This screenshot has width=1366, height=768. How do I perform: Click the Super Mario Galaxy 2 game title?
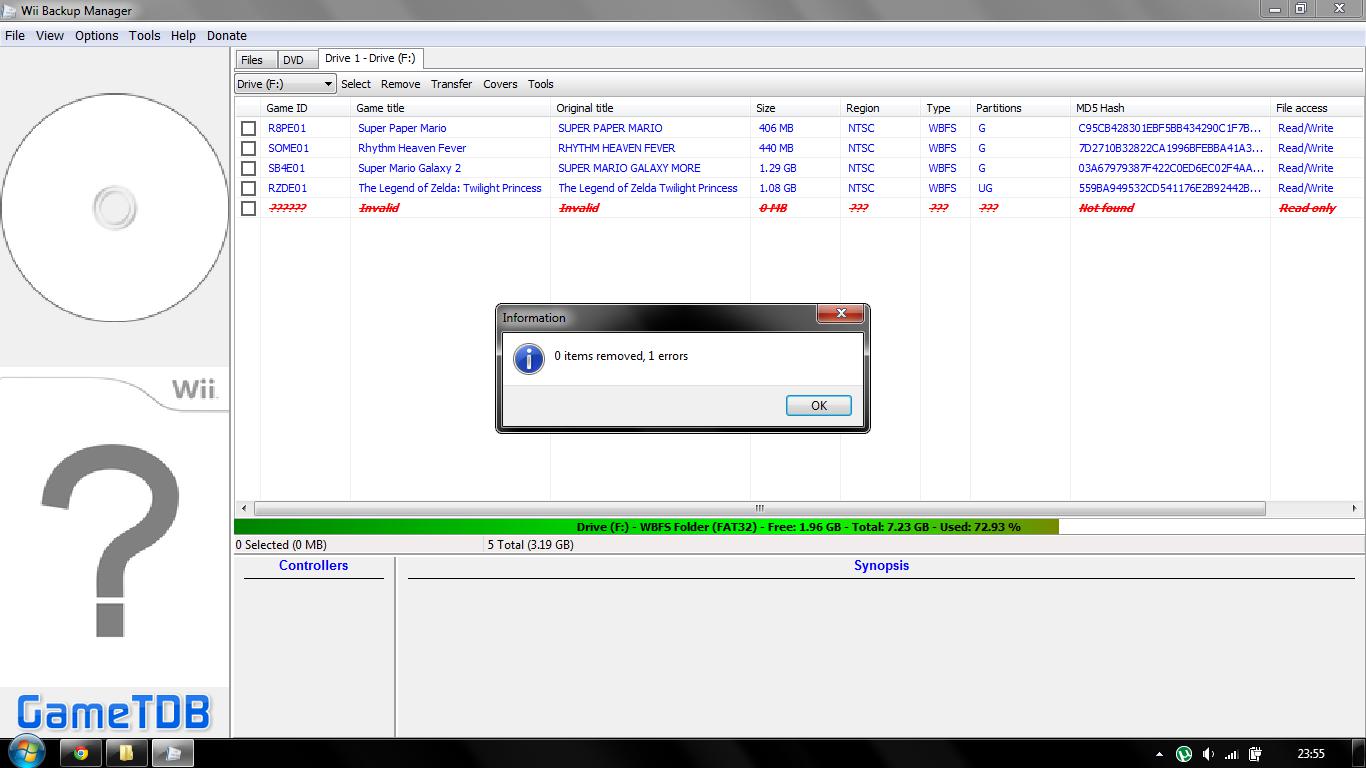click(409, 168)
